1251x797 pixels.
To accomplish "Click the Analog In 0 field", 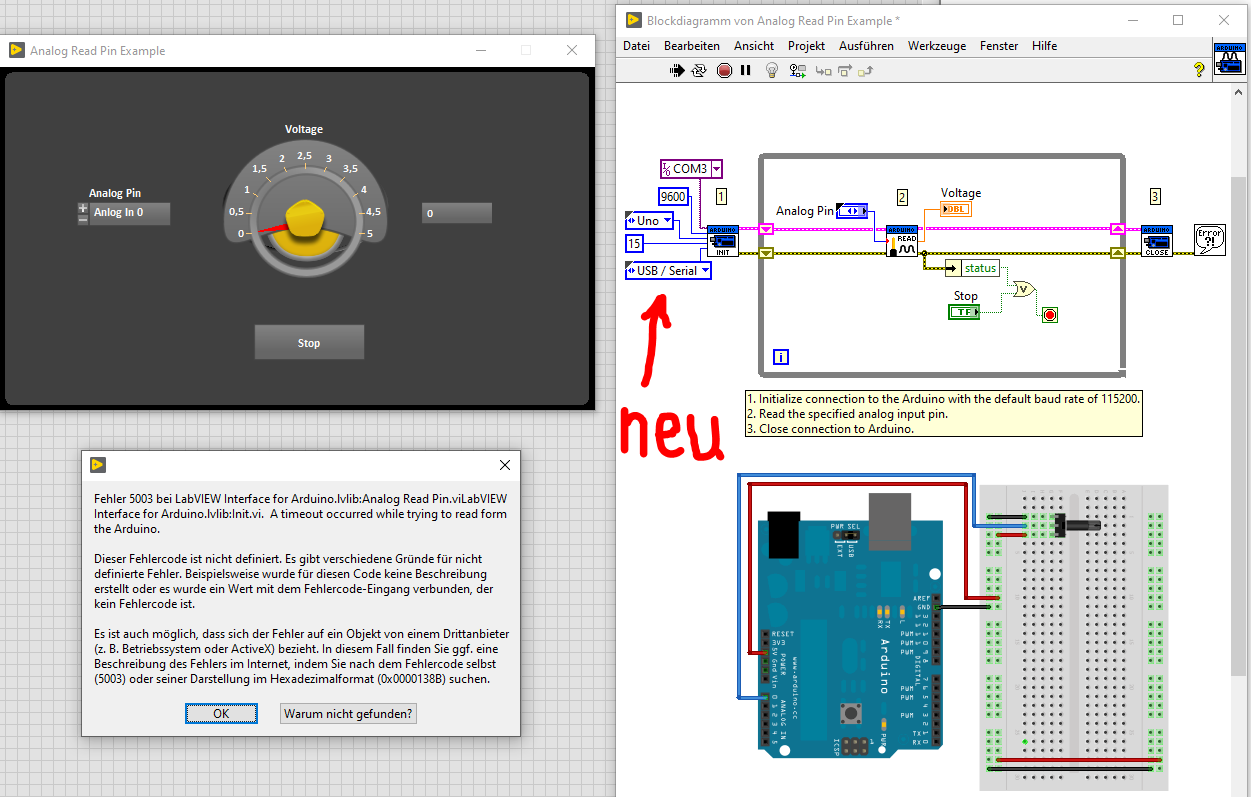I will click(x=130, y=213).
